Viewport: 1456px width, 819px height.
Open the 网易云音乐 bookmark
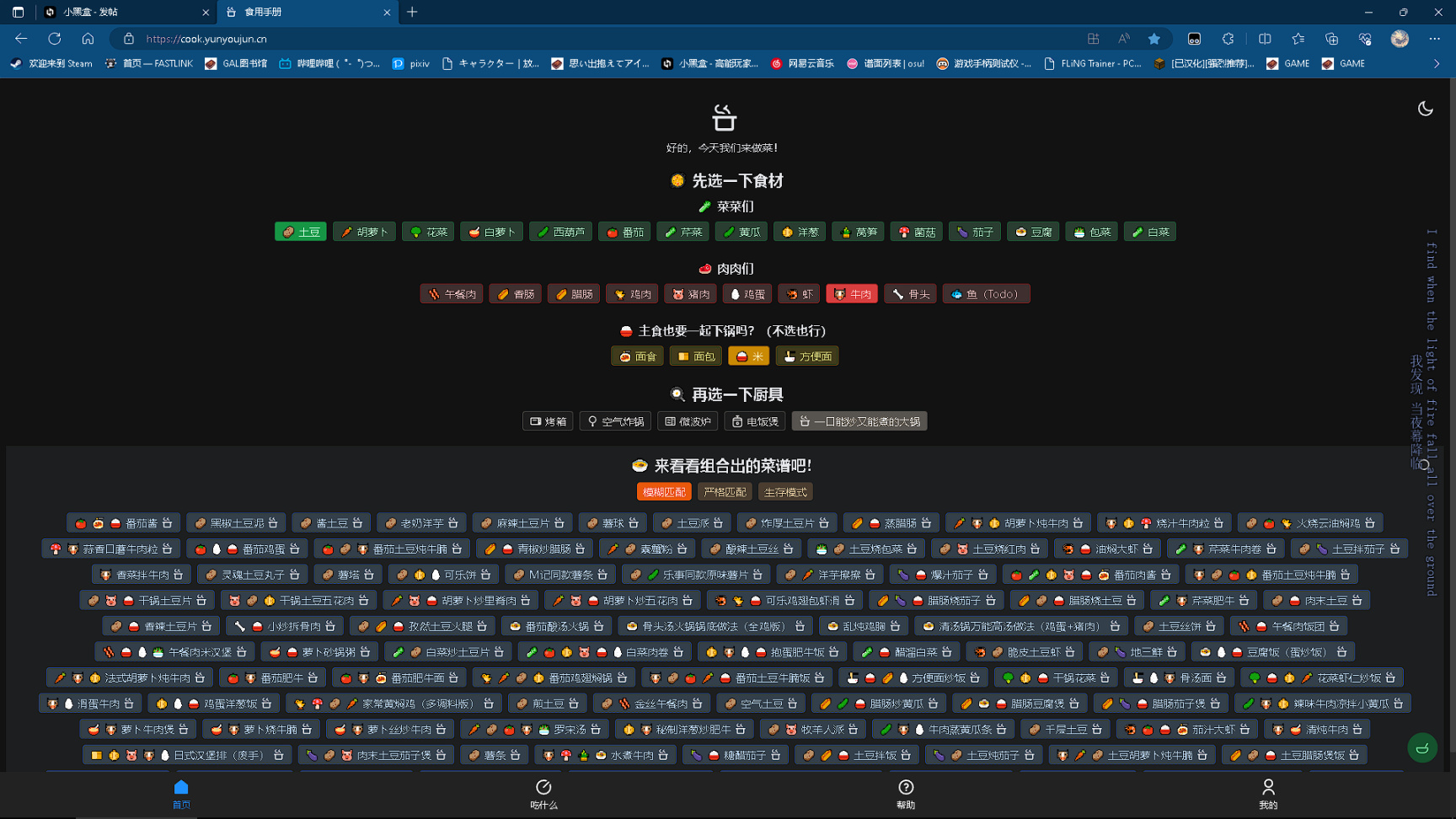(x=802, y=63)
